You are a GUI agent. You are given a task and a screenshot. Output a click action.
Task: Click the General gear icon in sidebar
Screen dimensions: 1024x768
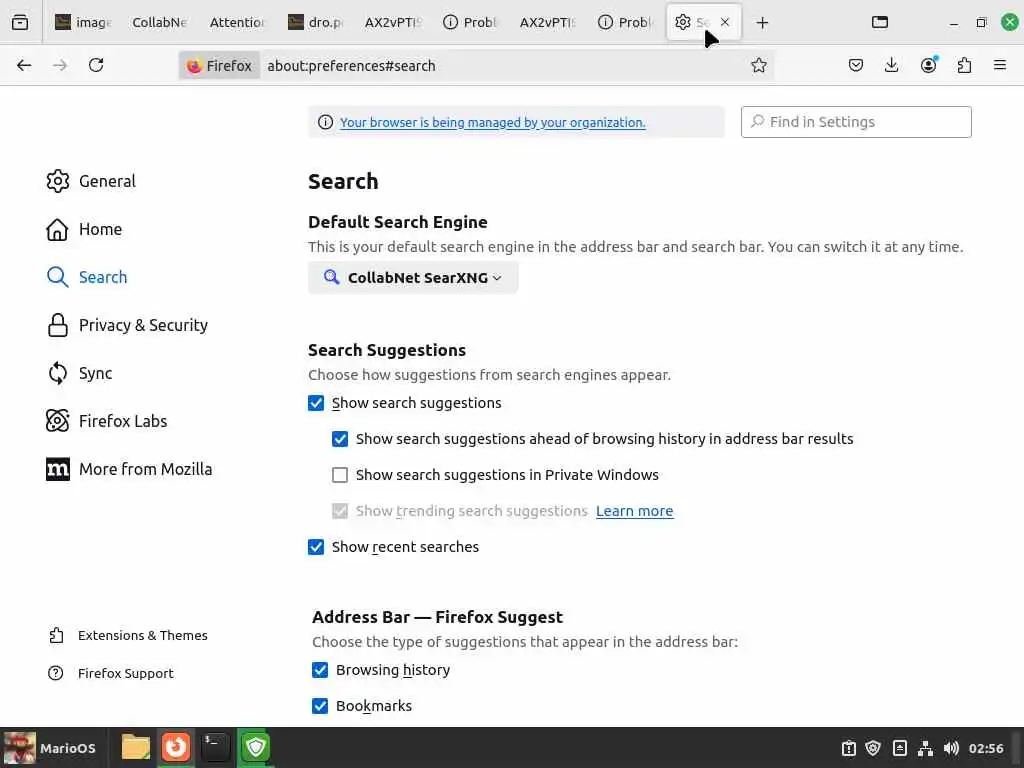tap(57, 181)
